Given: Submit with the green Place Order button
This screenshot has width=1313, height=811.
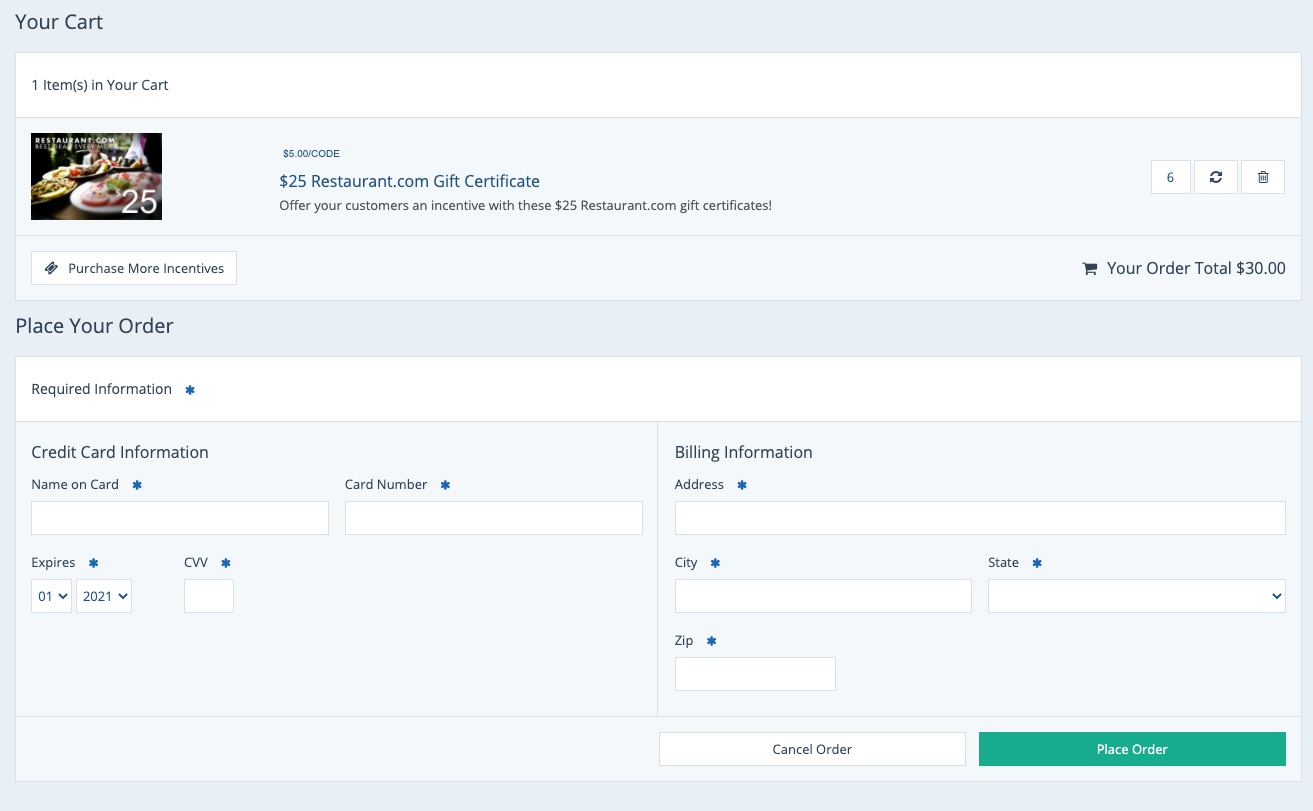Looking at the screenshot, I should (1132, 749).
